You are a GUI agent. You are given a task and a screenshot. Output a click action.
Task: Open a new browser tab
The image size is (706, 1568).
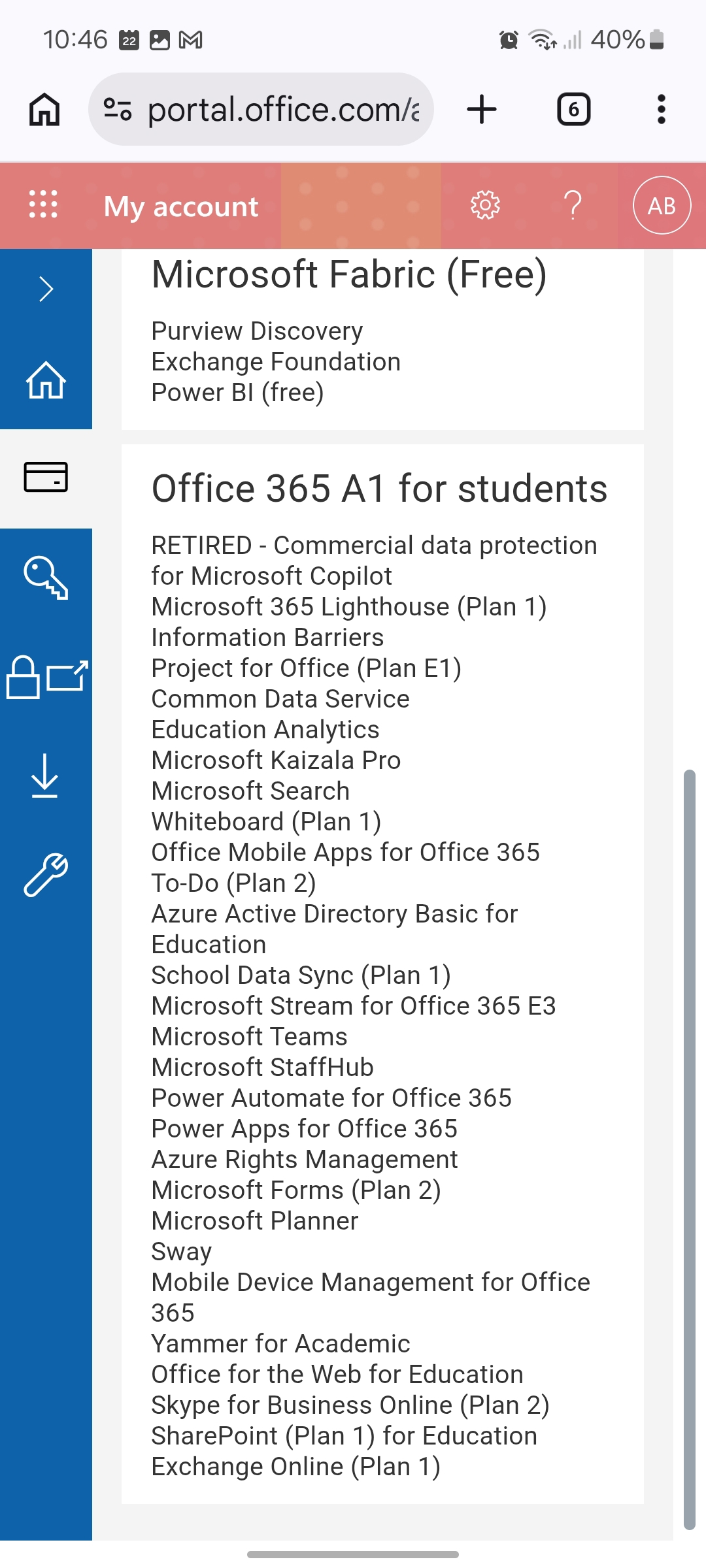tap(482, 109)
